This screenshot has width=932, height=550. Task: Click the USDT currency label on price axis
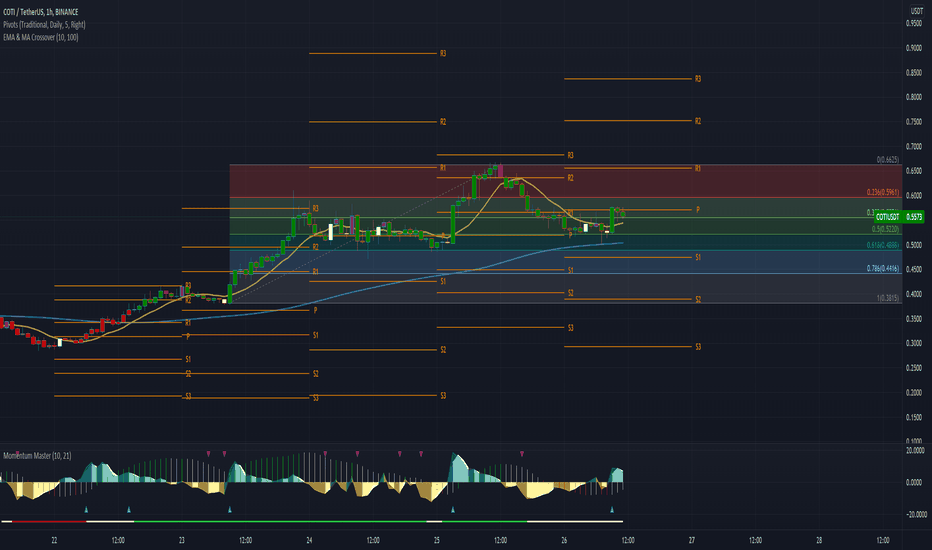(x=916, y=11)
